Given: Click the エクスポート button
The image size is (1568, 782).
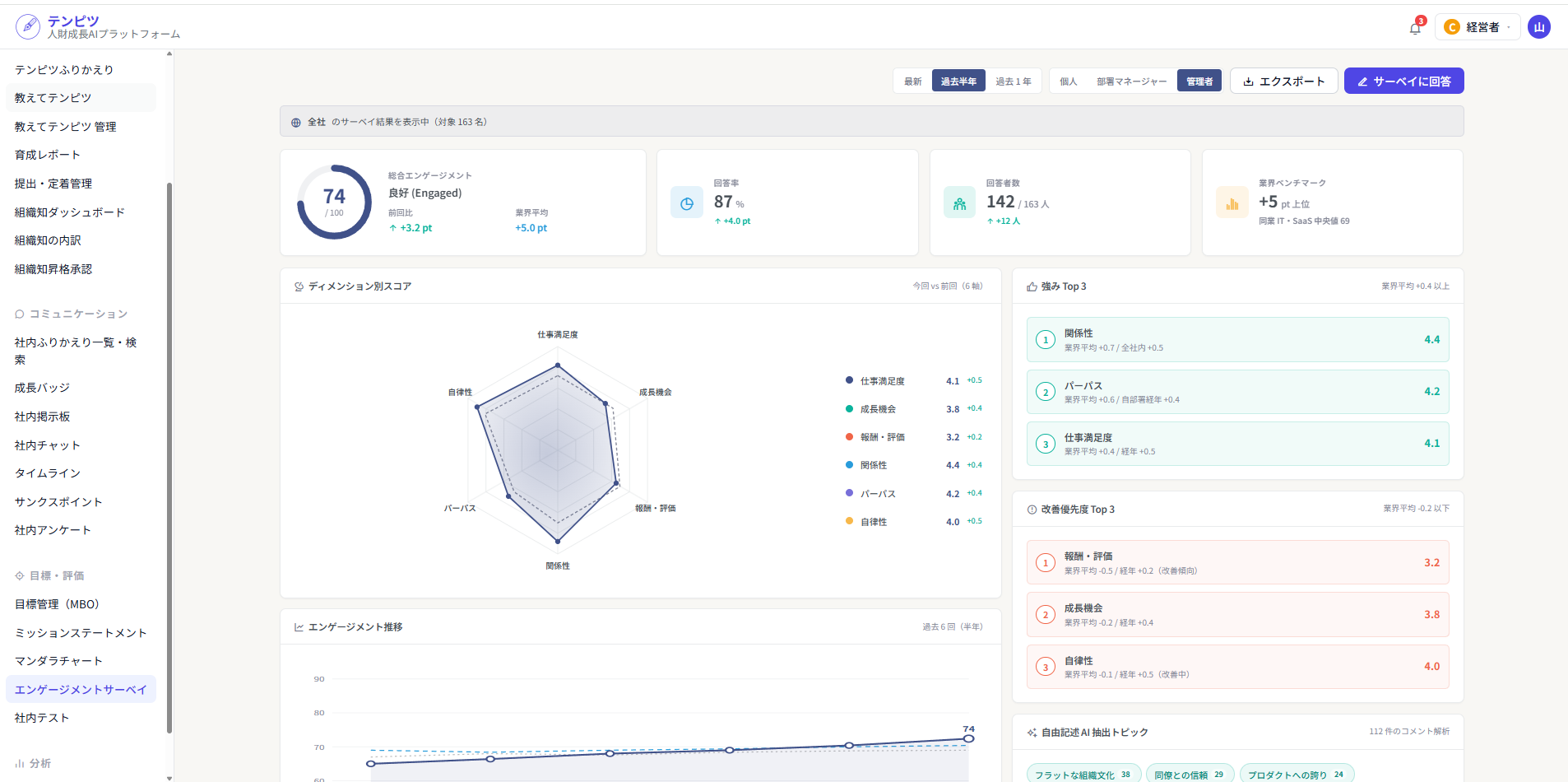Looking at the screenshot, I should pos(1284,81).
